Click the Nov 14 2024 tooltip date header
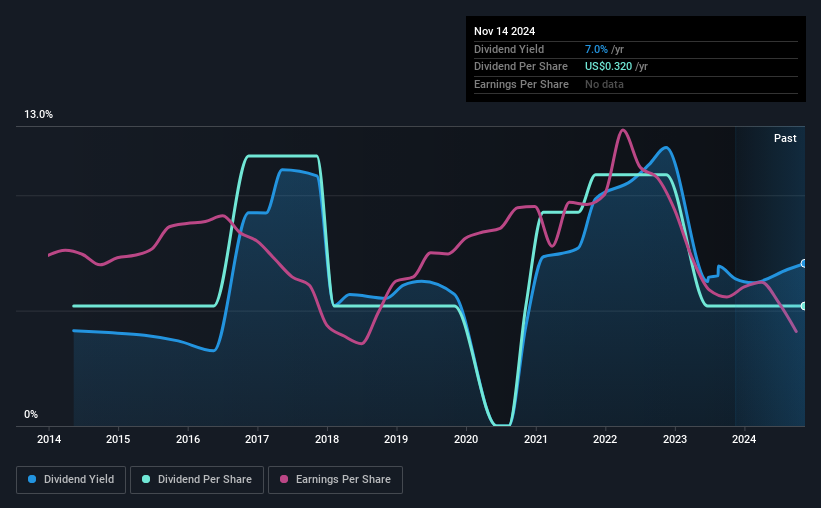 pos(505,31)
